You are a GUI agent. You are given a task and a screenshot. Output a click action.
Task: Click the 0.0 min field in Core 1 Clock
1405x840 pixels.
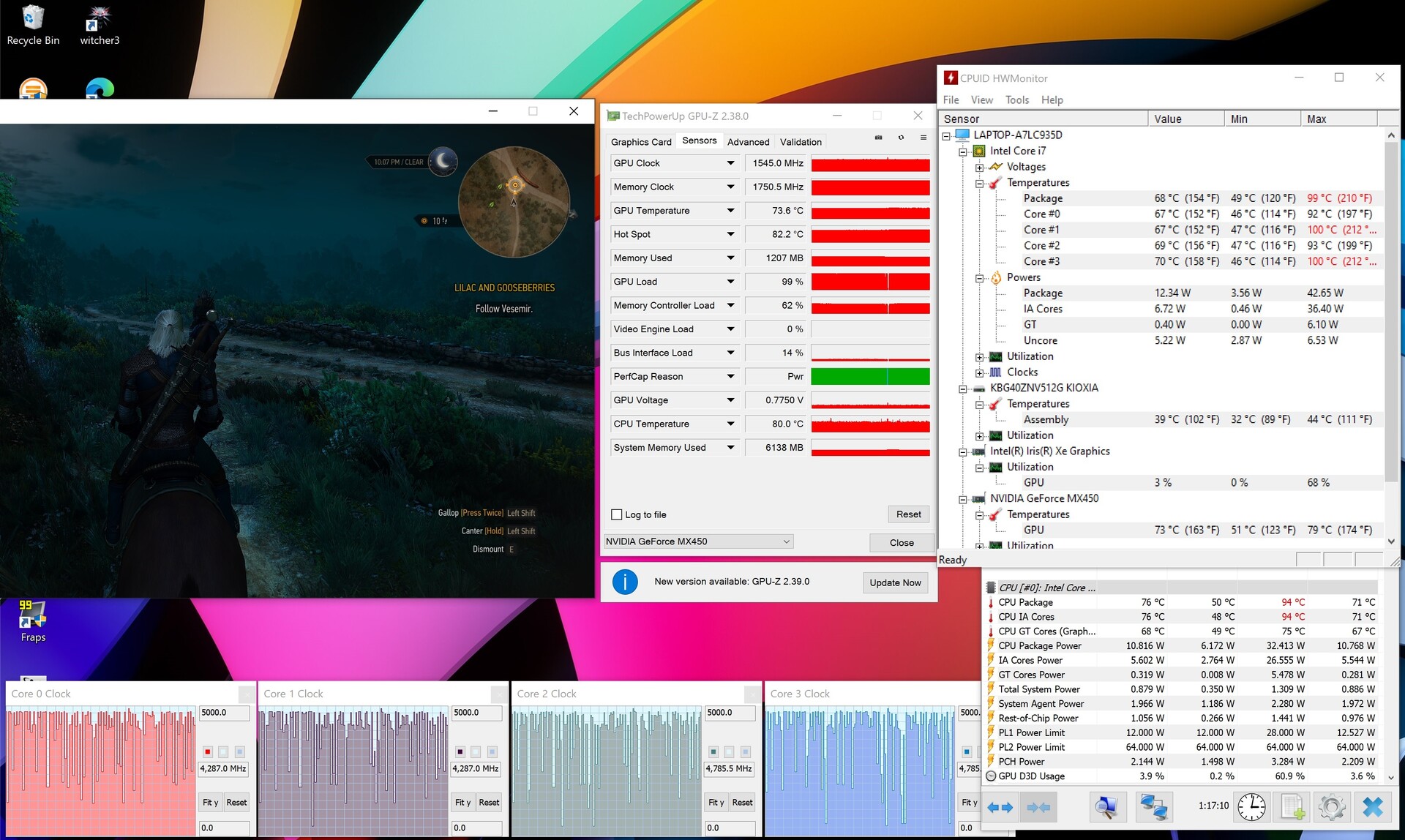(476, 828)
